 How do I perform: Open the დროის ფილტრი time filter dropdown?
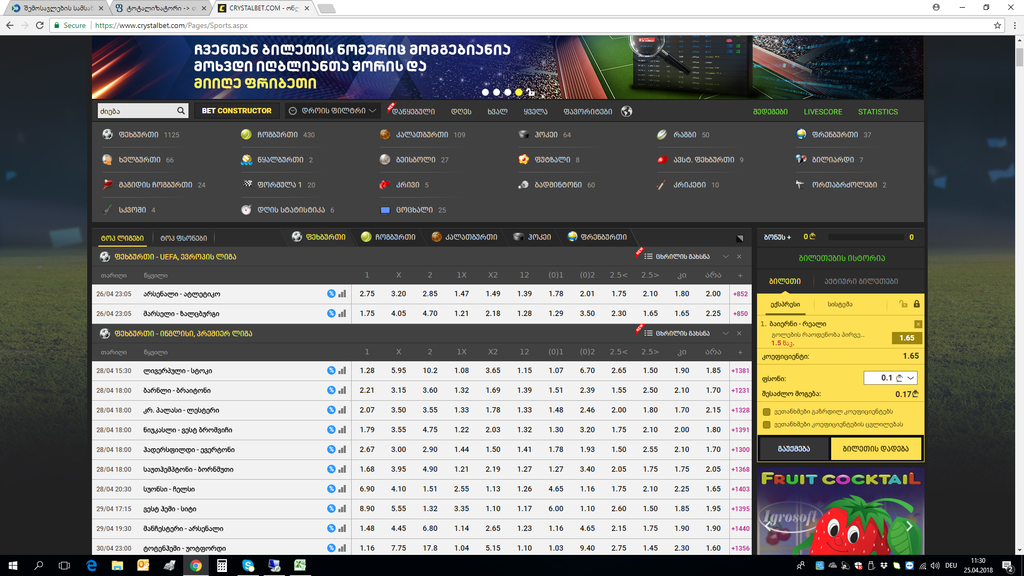332,111
